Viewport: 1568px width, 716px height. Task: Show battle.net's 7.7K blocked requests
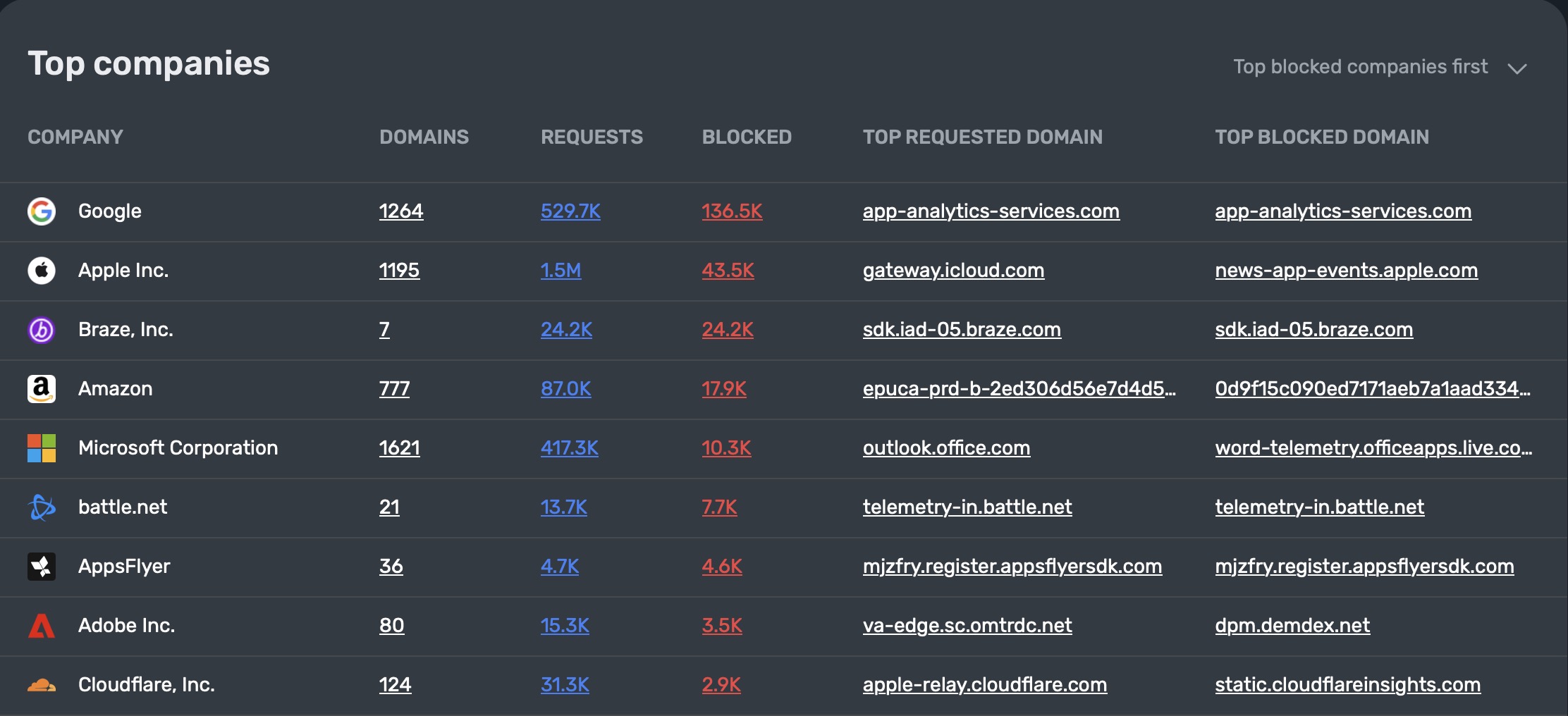tap(720, 507)
